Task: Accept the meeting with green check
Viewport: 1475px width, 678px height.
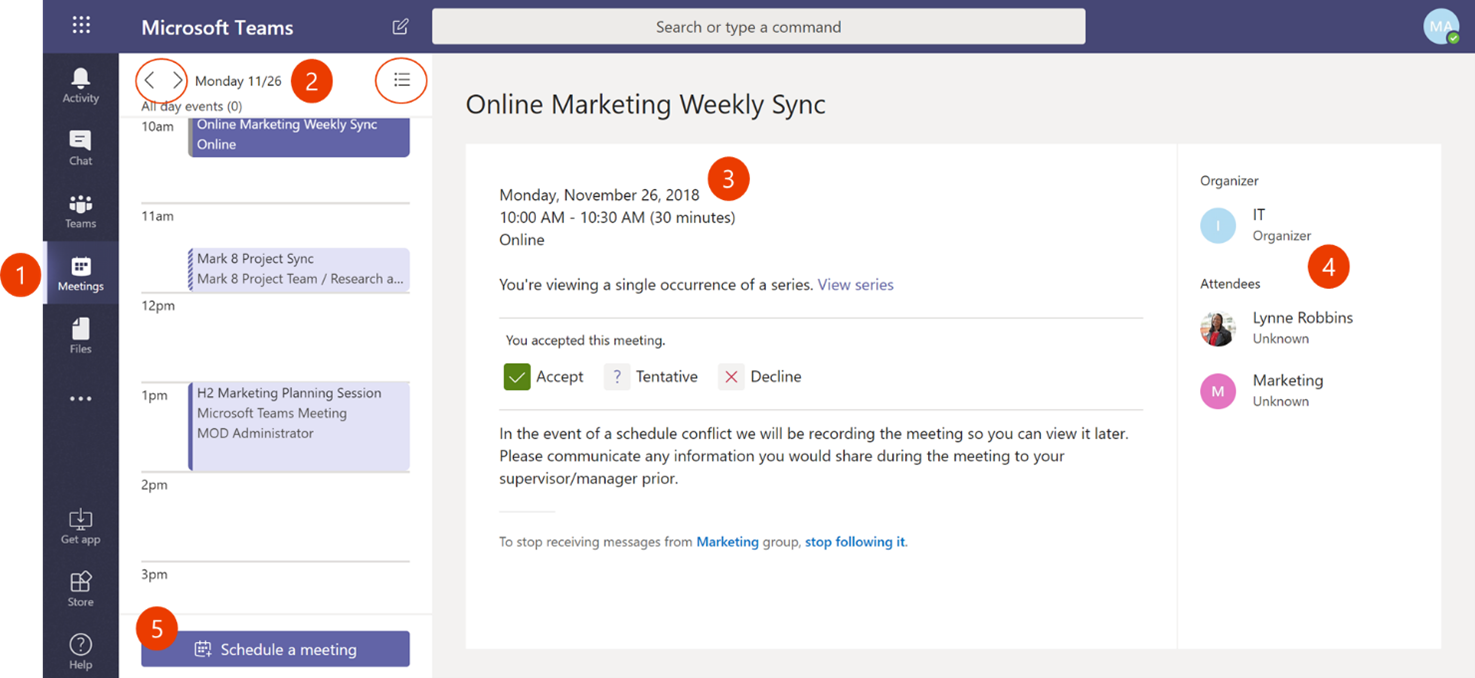Action: [544, 377]
